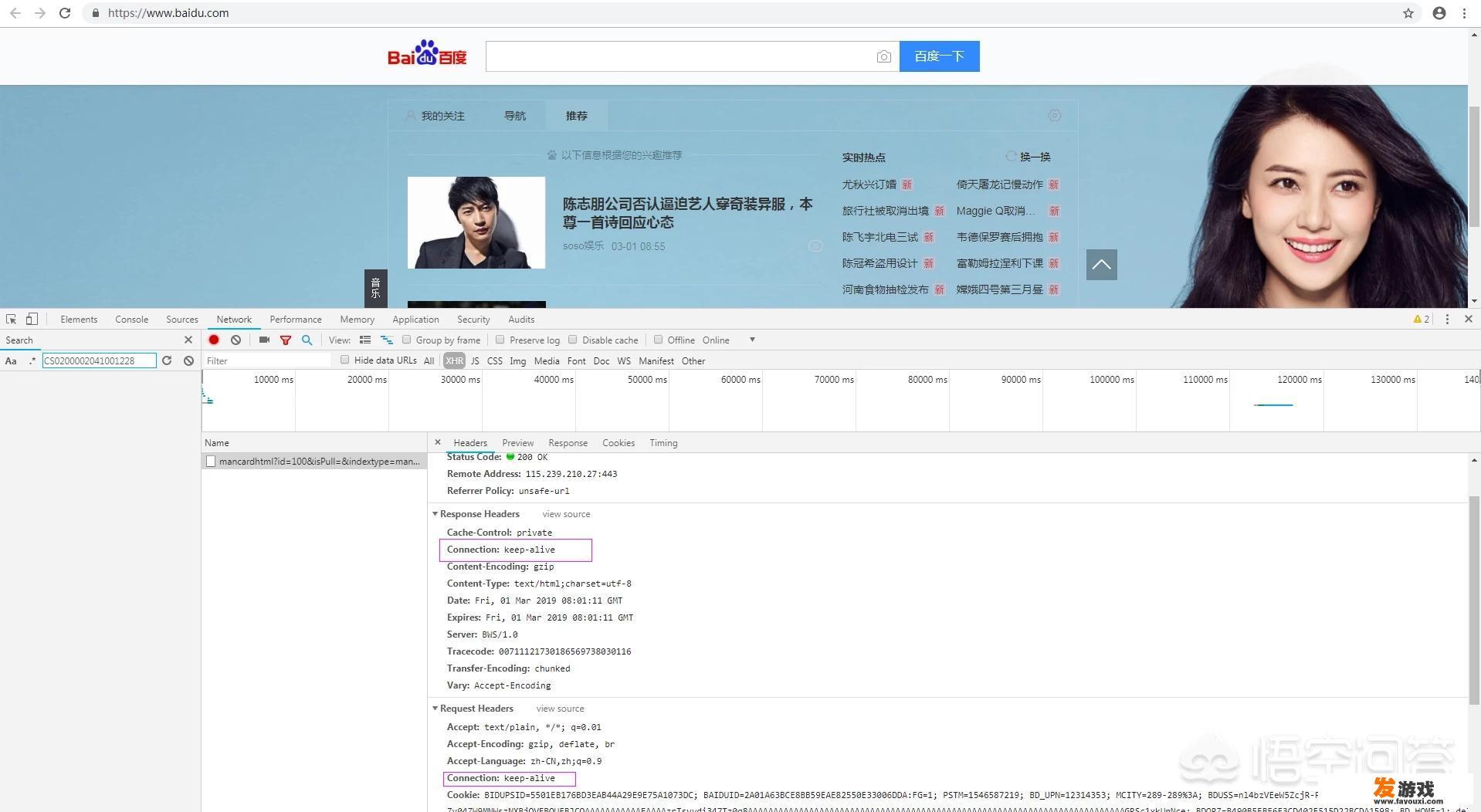Collapse the Response Headers section
1481x812 pixels.
pos(435,514)
